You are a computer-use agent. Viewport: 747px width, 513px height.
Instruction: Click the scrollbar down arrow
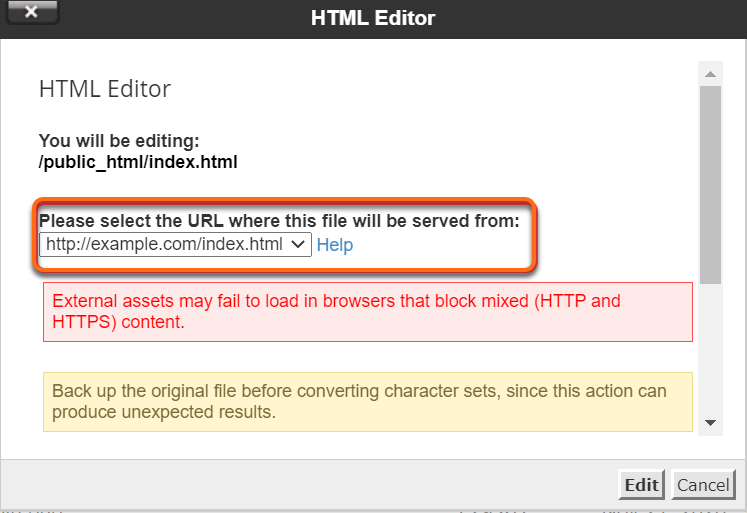click(710, 423)
